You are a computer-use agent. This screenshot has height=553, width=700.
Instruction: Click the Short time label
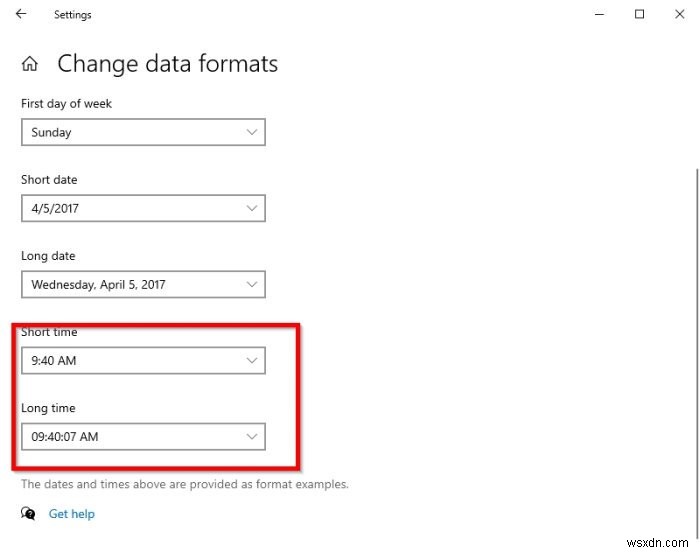click(x=49, y=332)
